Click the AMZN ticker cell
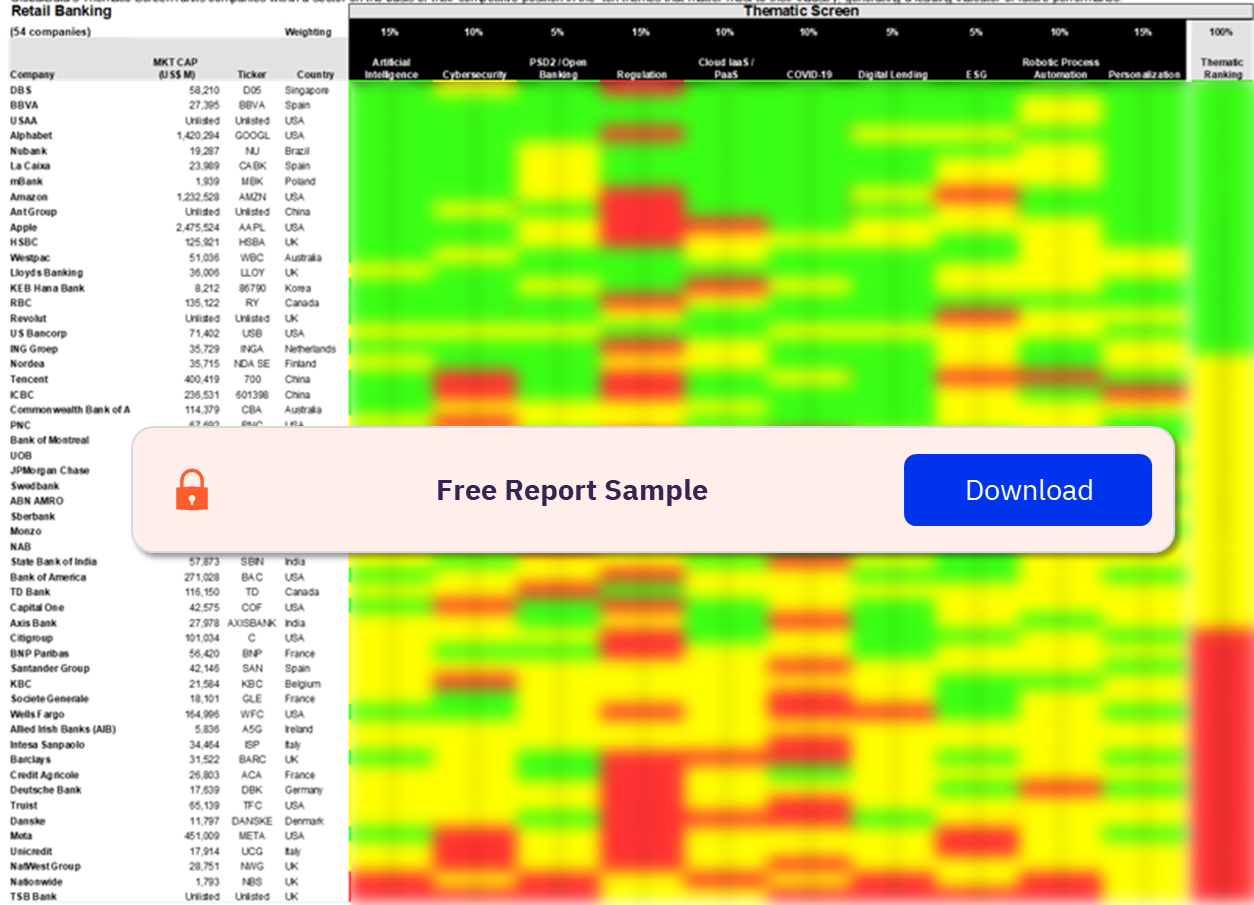The image size is (1254, 905). (252, 197)
